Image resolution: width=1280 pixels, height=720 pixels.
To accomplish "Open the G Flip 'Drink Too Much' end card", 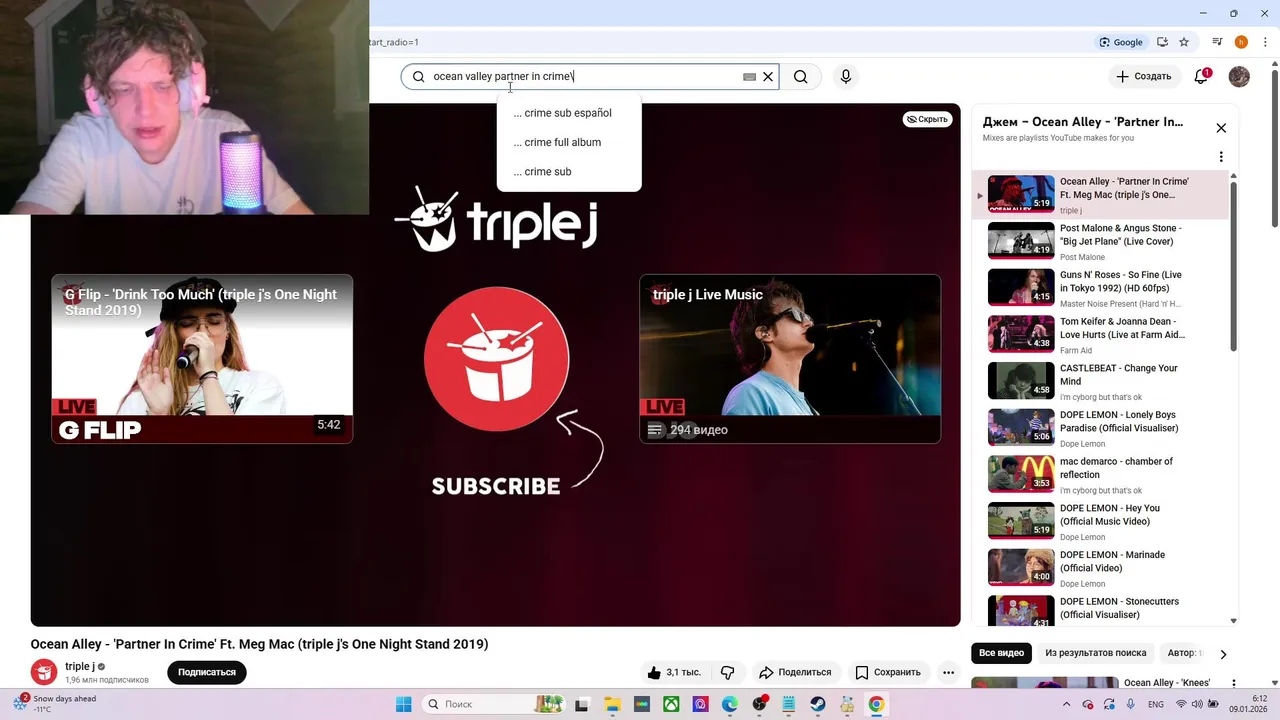I will click(x=202, y=358).
